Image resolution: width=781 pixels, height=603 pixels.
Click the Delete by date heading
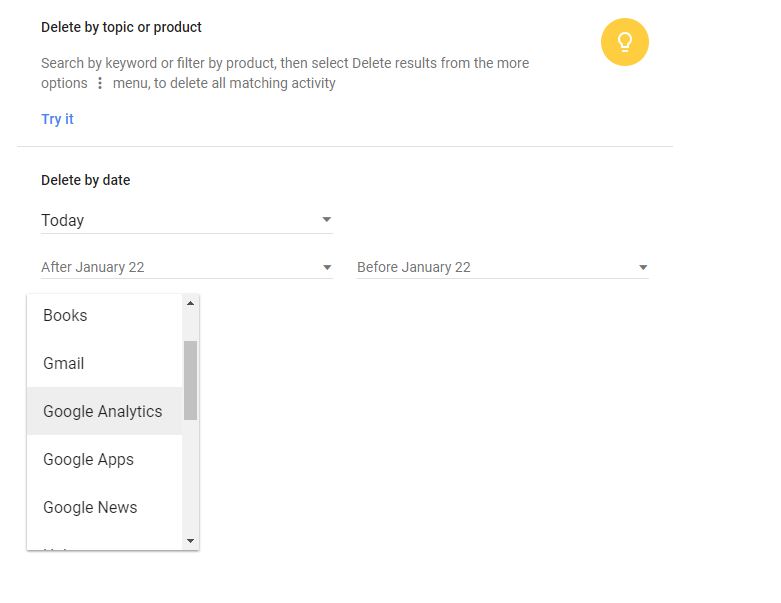[86, 180]
